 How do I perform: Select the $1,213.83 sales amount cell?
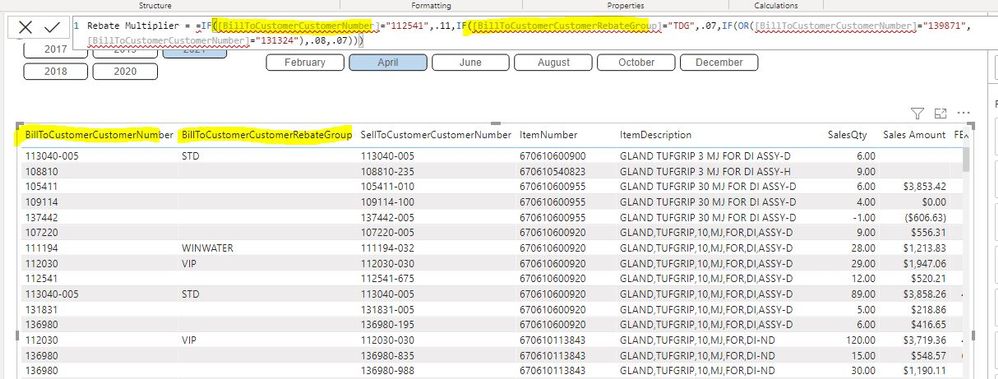coord(924,248)
